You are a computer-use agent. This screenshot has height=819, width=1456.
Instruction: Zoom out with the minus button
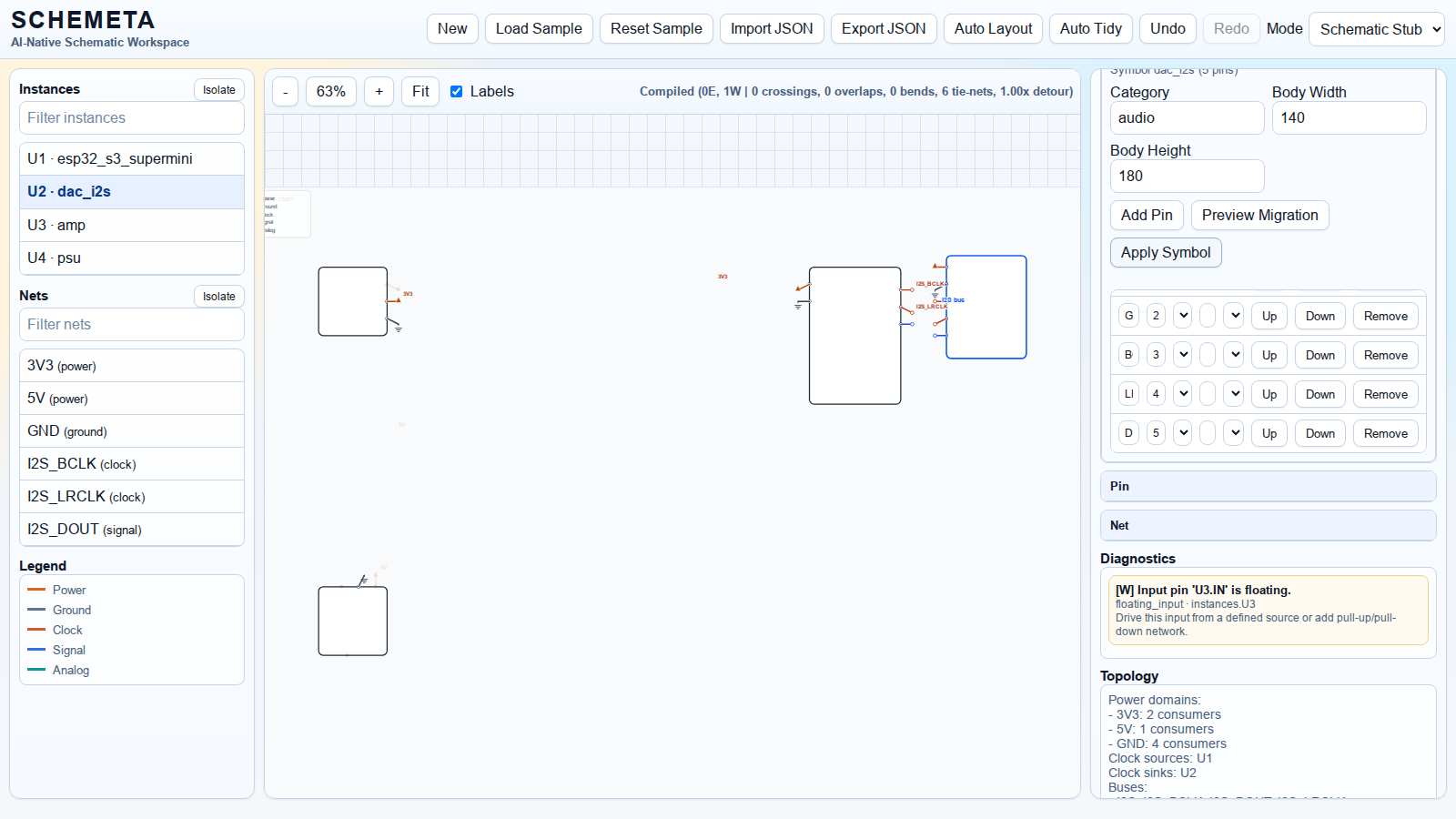tap(285, 92)
